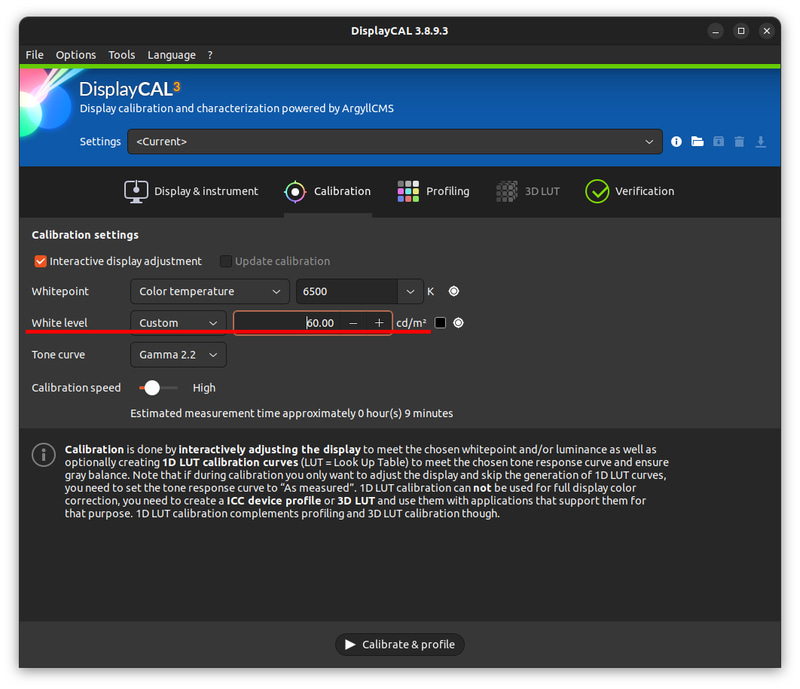Open the Tools menu

121,55
